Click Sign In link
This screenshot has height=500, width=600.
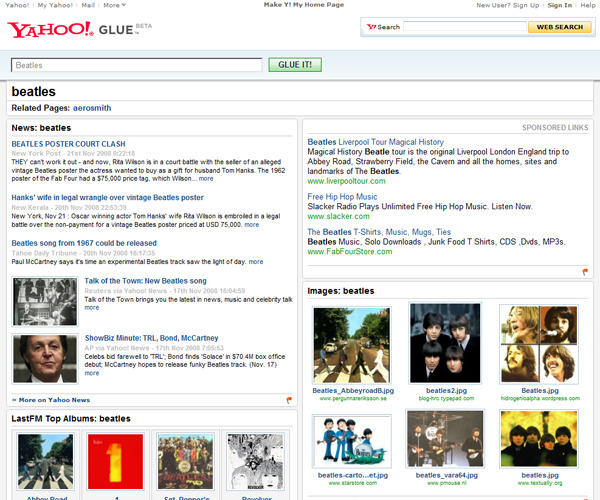(559, 5)
